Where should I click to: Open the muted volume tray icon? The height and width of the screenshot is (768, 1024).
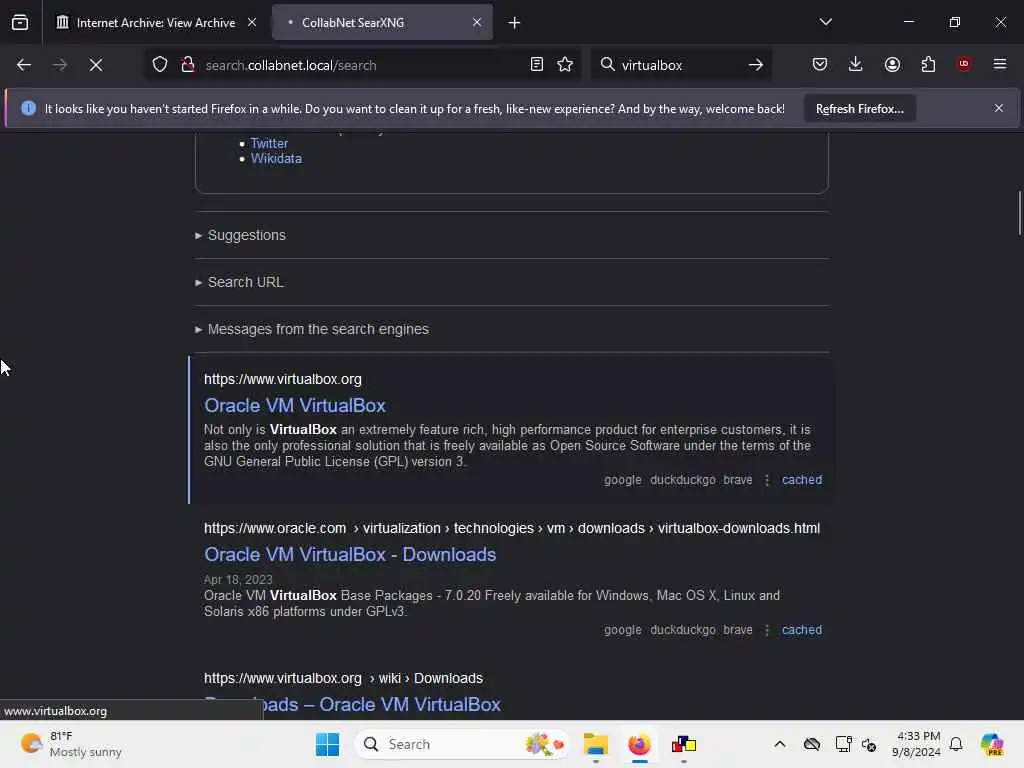point(869,744)
